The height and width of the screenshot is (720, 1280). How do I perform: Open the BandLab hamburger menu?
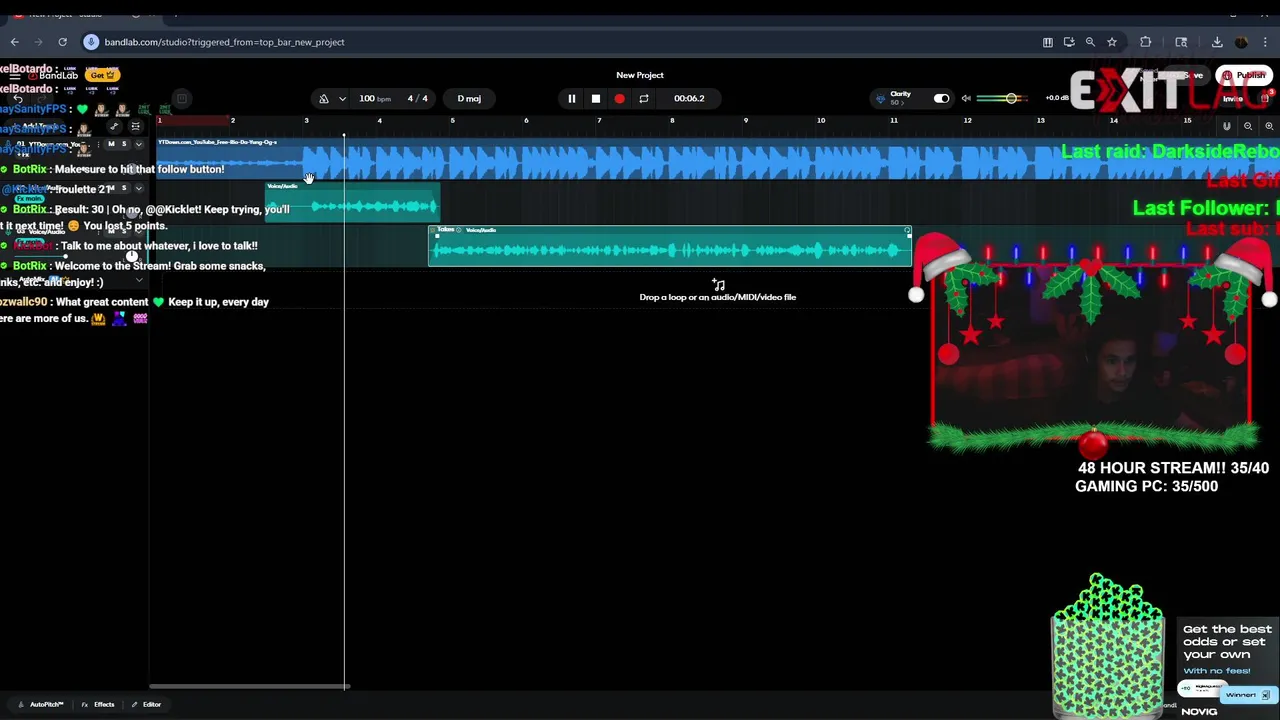[14, 75]
